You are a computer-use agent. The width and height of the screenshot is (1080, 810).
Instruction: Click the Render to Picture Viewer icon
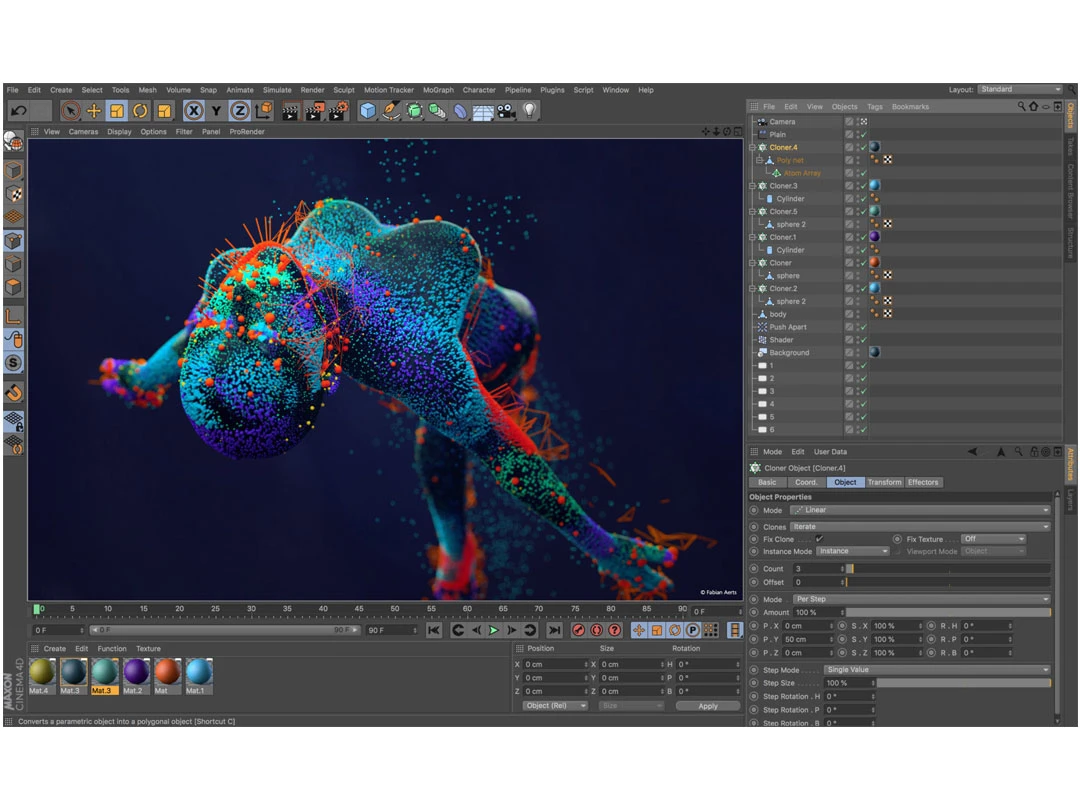[315, 111]
